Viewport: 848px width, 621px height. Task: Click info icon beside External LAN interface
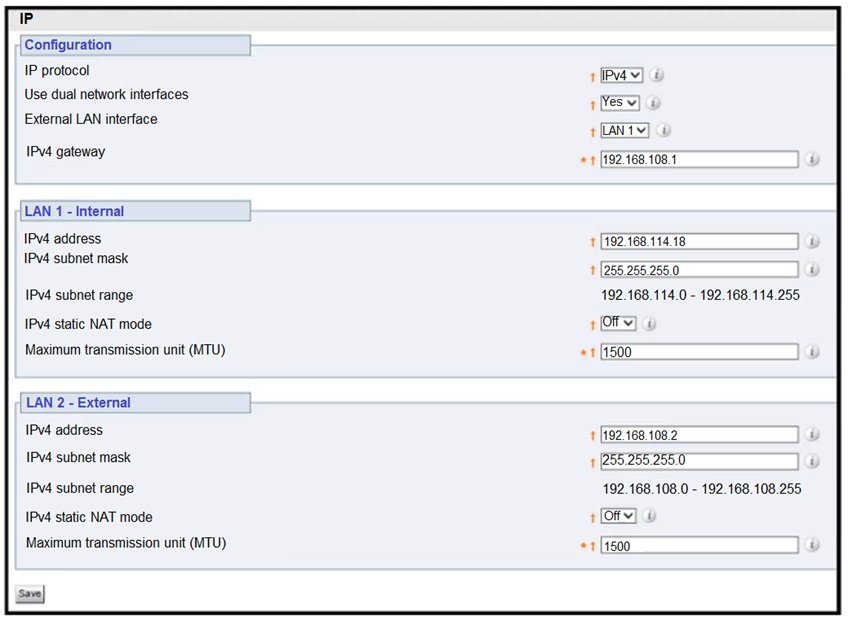coord(663,130)
